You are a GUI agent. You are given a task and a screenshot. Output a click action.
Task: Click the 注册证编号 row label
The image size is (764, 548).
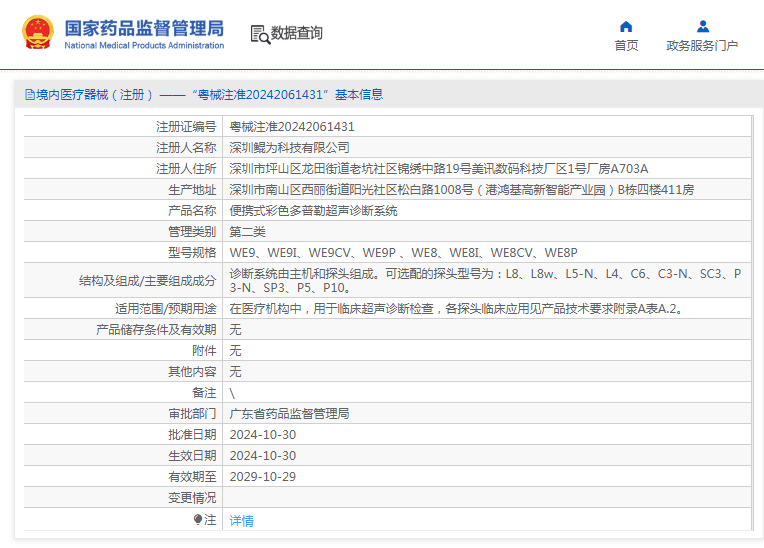(186, 127)
